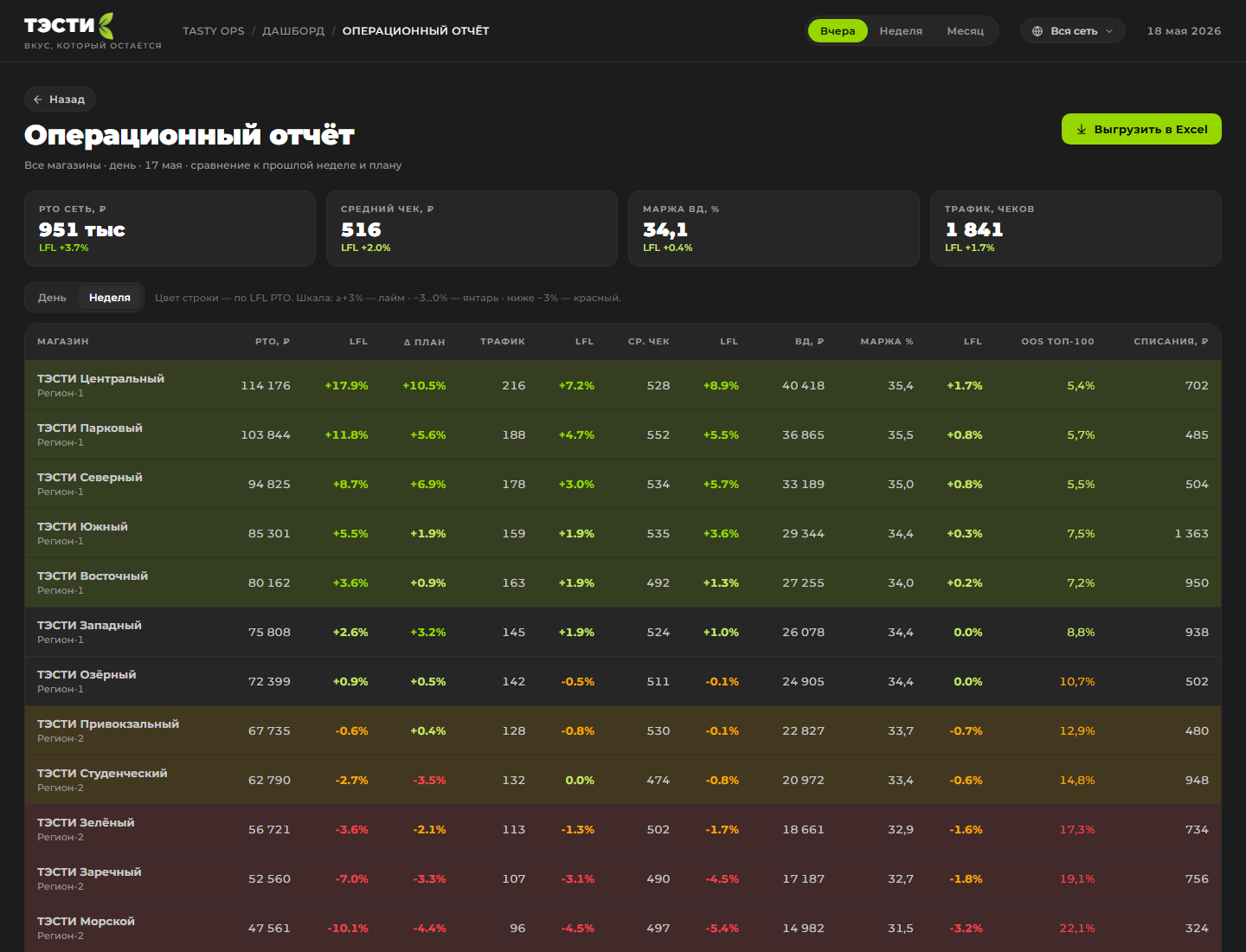
Task: Select the Неделя table tab
Action: (110, 298)
